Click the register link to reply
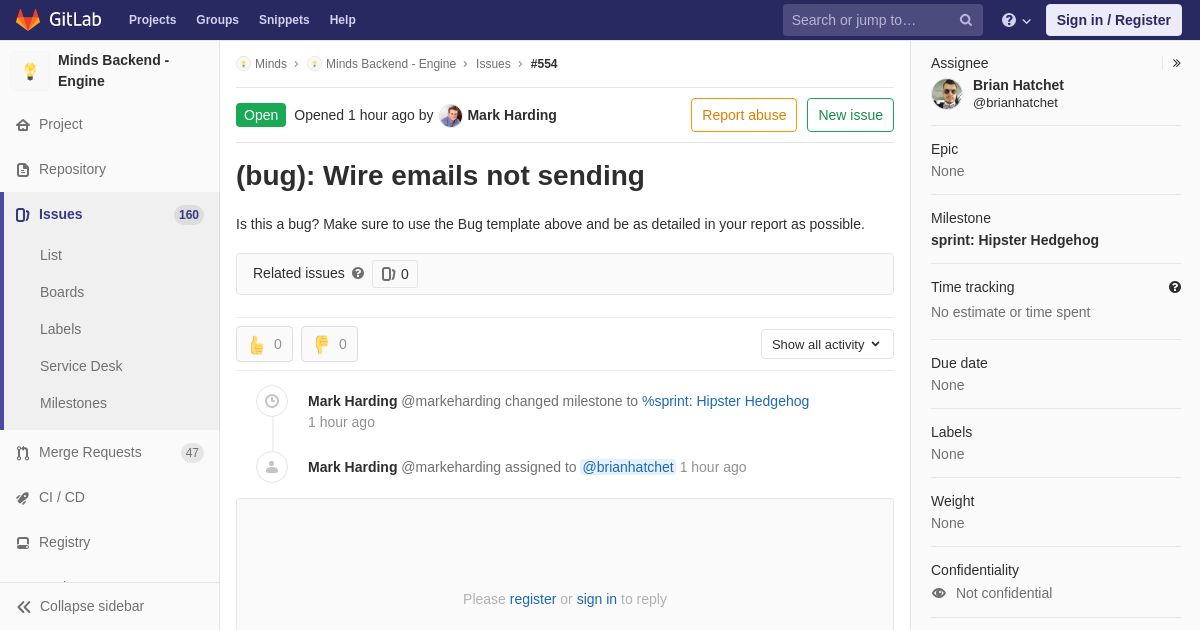The height and width of the screenshot is (630, 1200). (x=533, y=599)
